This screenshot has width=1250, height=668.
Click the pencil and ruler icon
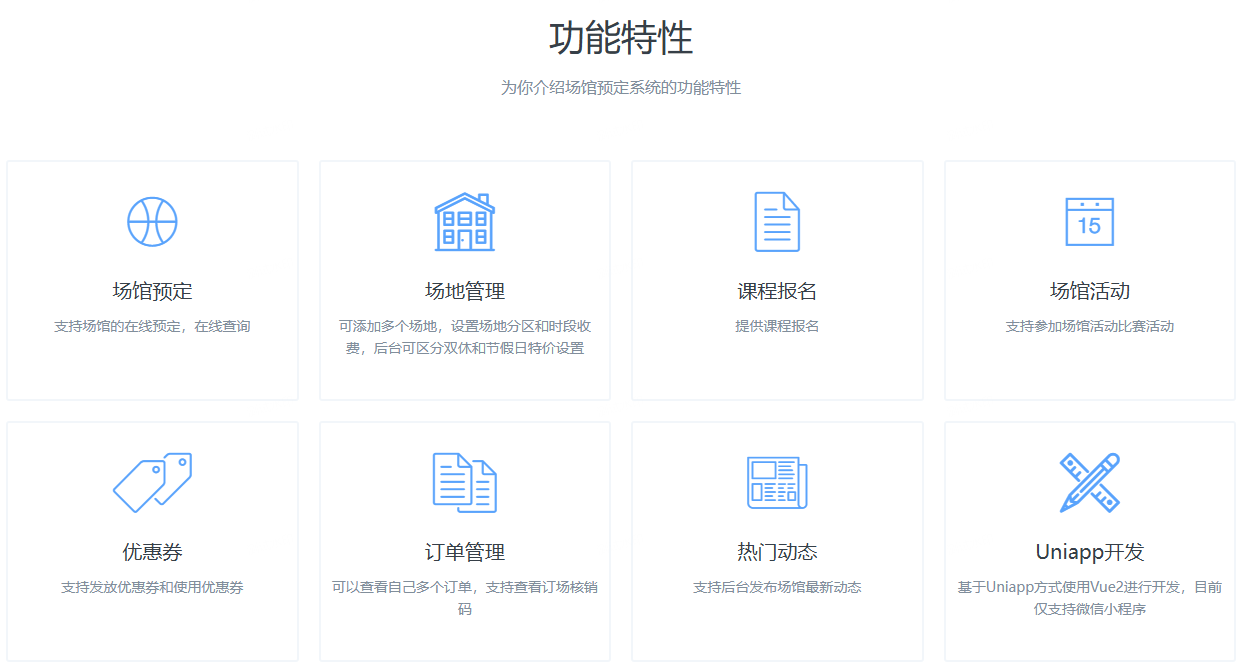coord(1089,482)
